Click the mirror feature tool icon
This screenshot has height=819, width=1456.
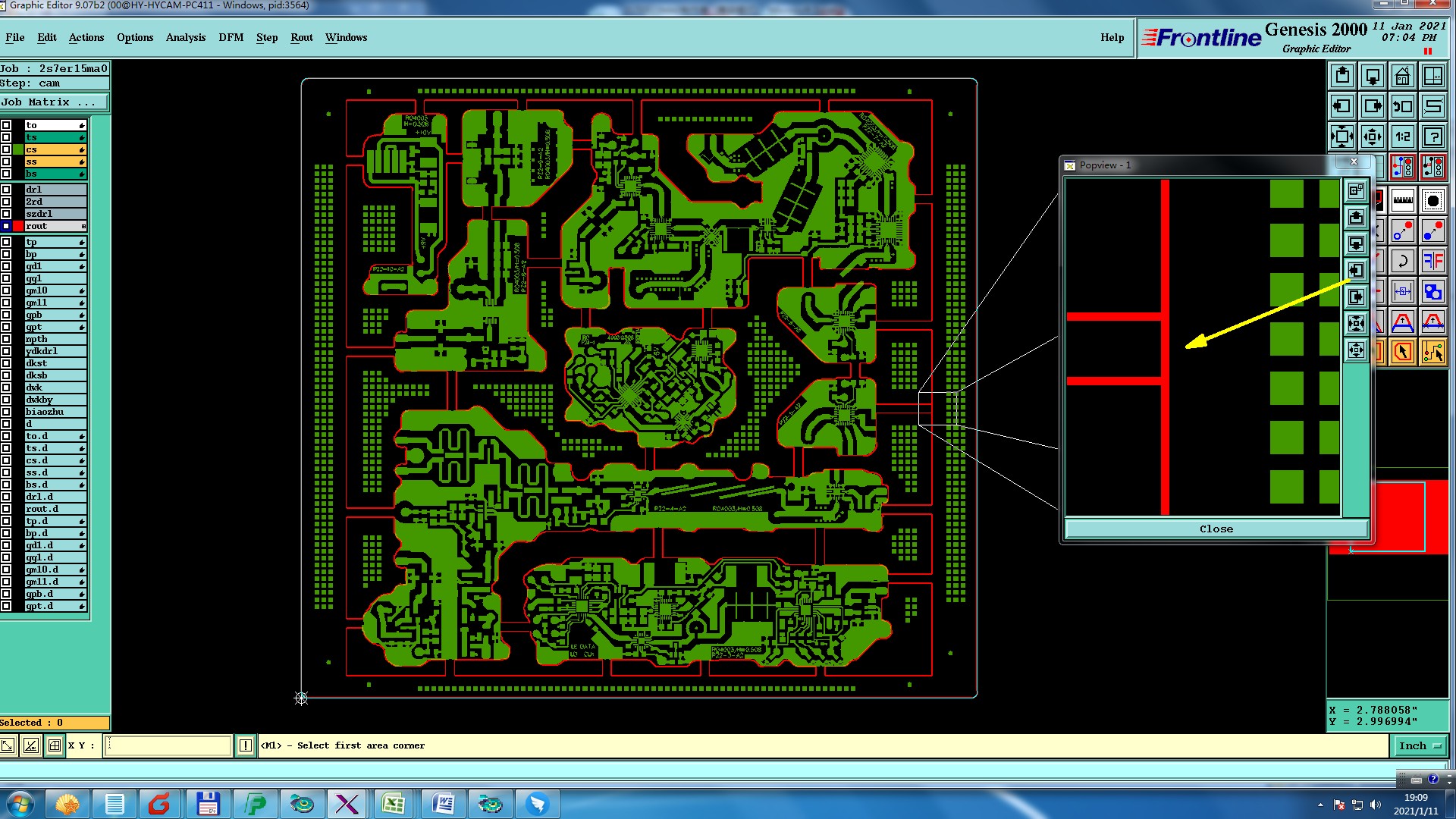[x=1432, y=262]
